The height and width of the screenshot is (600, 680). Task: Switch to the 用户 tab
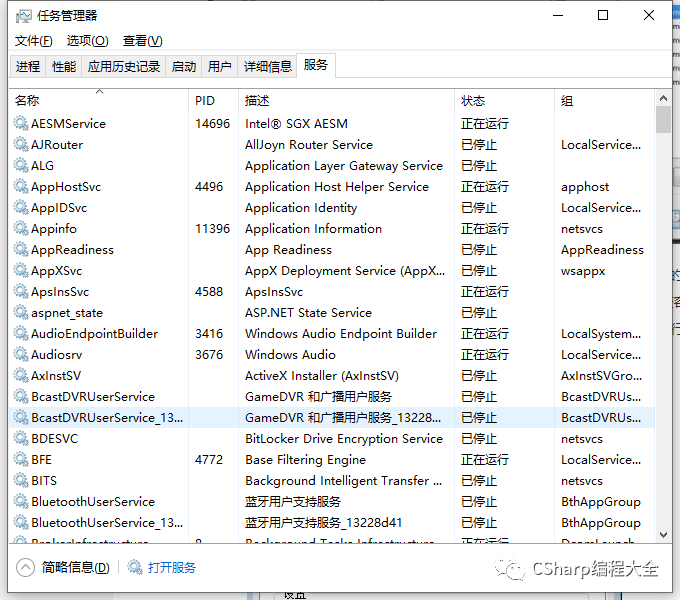(x=219, y=67)
